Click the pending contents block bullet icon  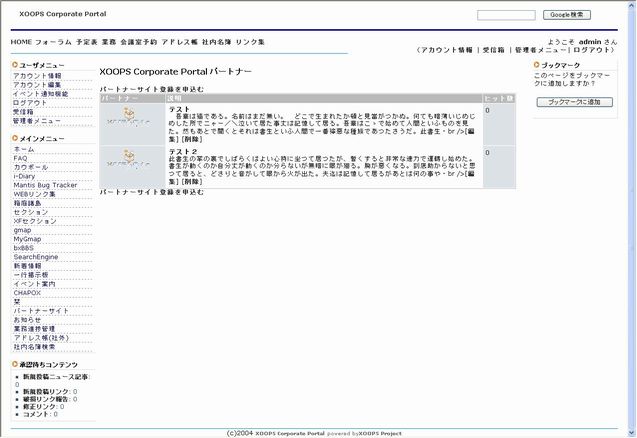click(15, 365)
